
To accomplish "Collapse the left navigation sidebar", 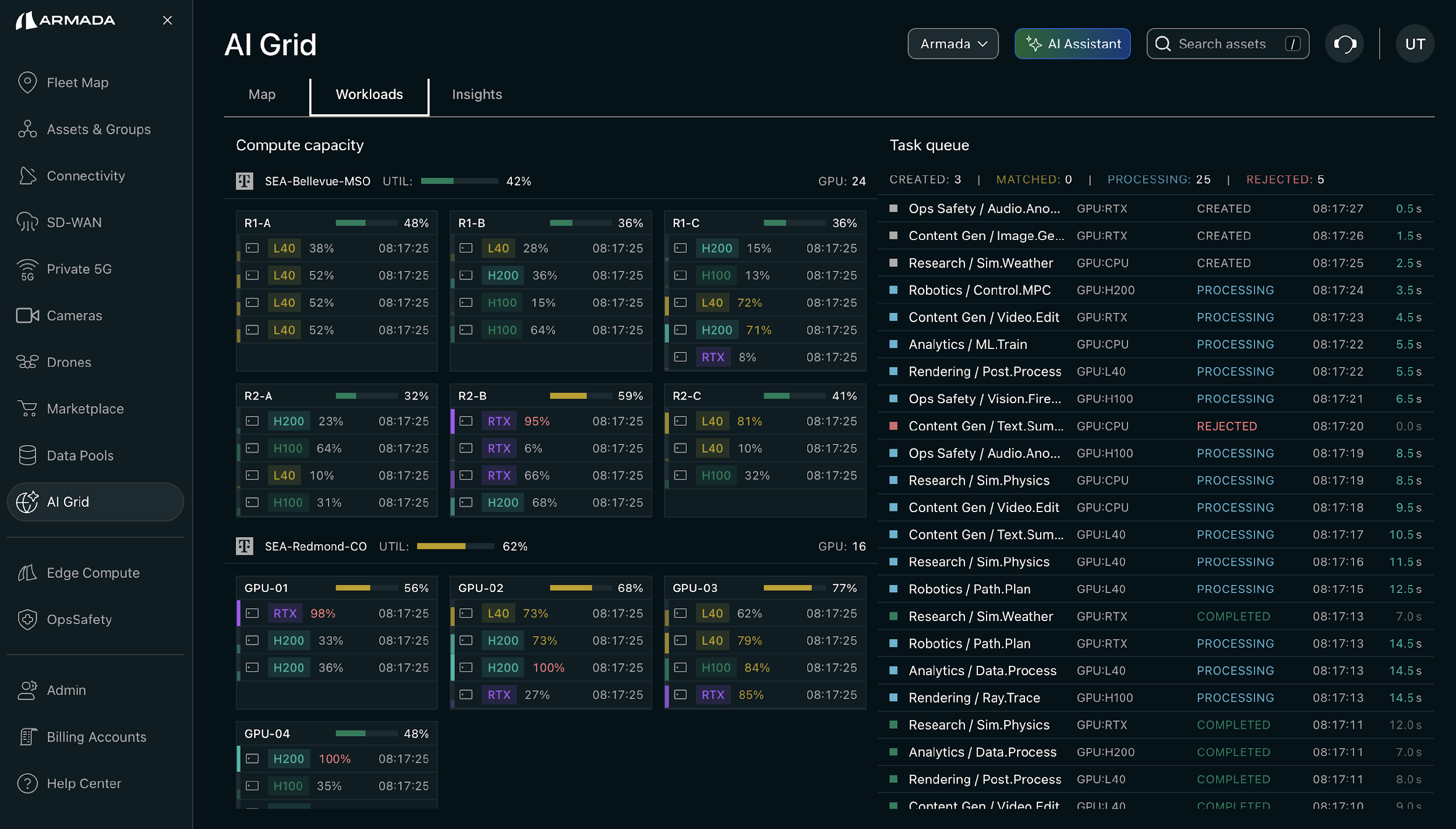I will pyautogui.click(x=167, y=20).
